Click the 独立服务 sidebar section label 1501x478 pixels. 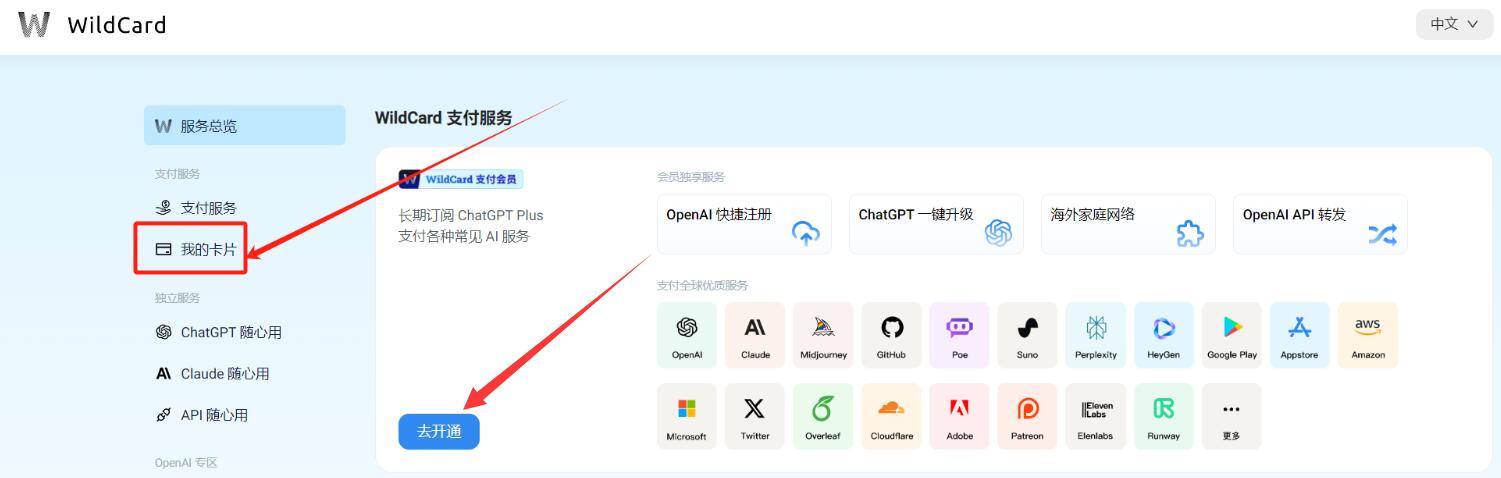pos(177,298)
